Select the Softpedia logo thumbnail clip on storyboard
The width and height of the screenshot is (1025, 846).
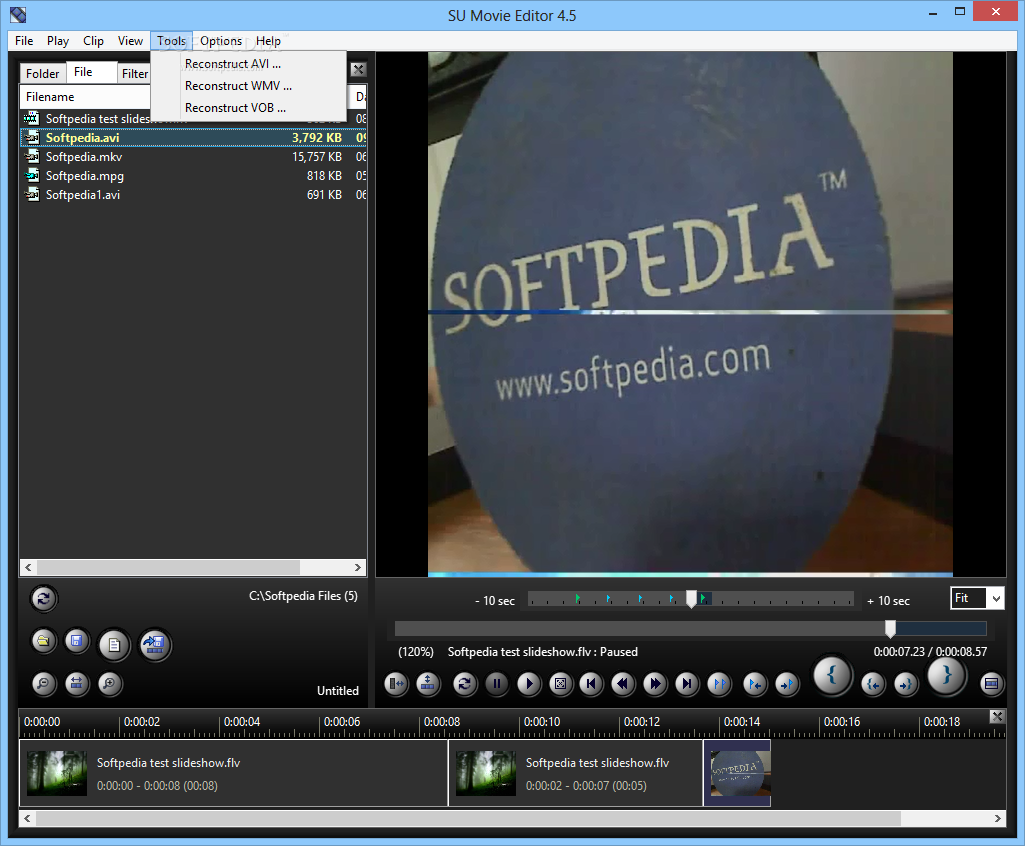737,773
